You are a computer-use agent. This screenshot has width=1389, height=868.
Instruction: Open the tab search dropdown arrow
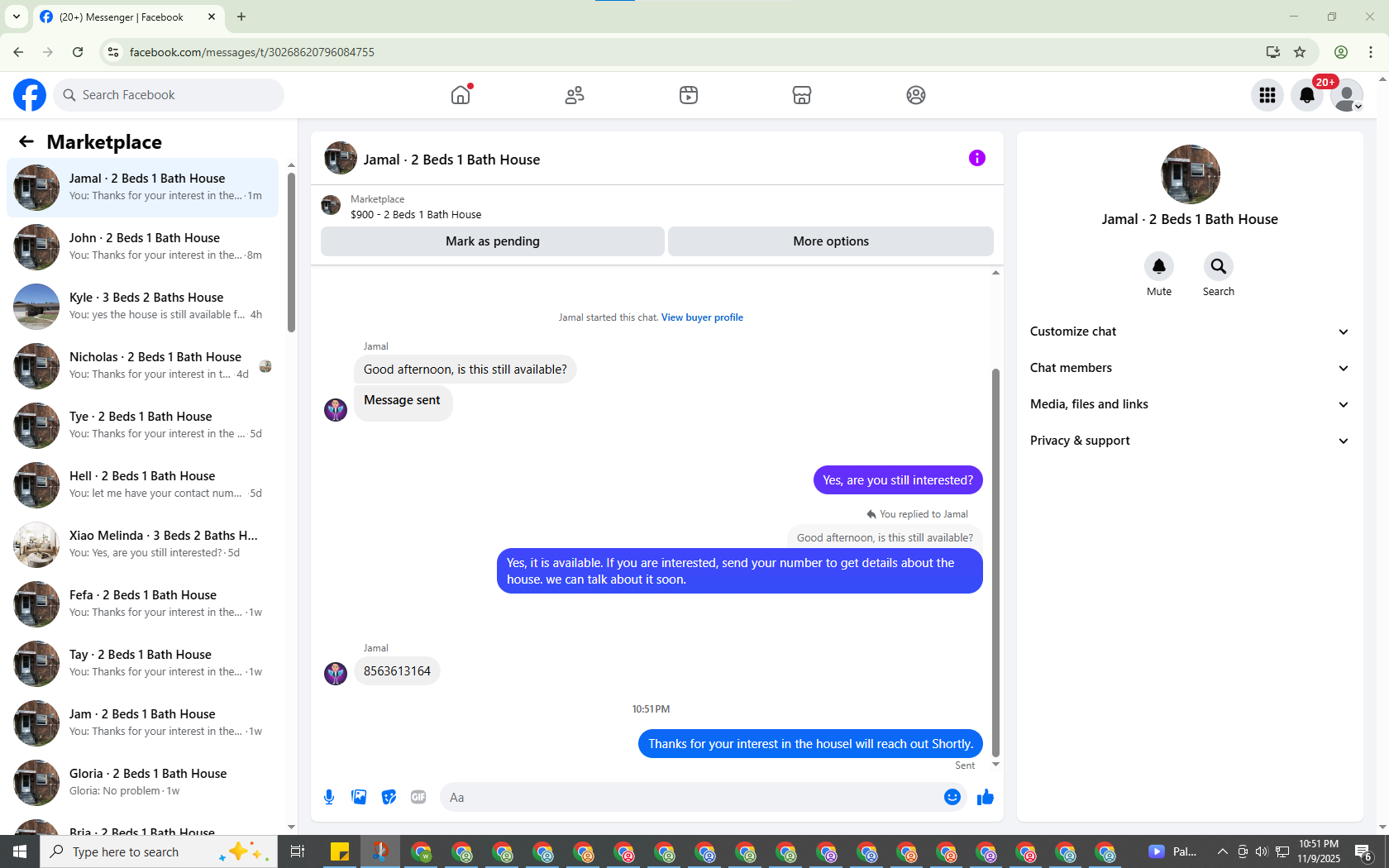coord(17,17)
